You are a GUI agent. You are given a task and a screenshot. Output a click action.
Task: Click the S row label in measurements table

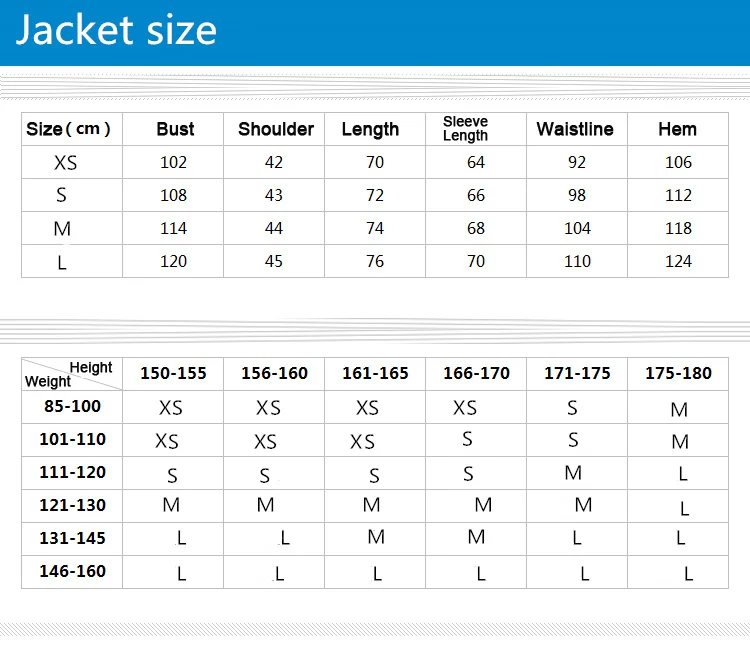61,195
